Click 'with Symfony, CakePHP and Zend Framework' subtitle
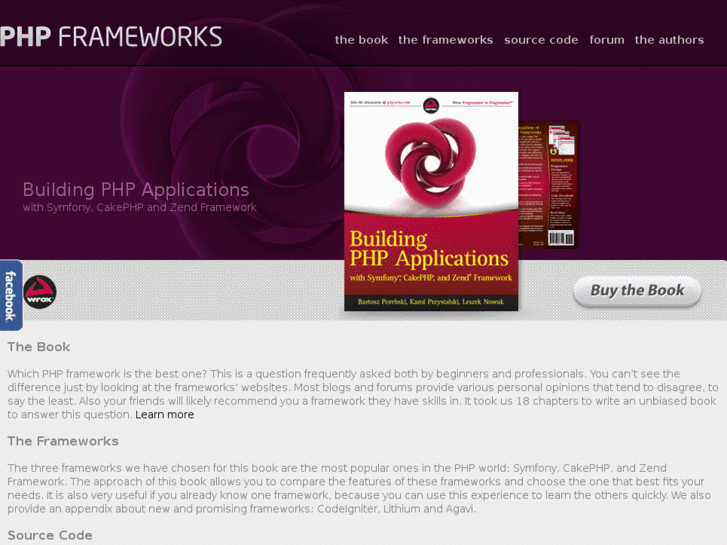Viewport: 727px width, 545px height. (140, 207)
